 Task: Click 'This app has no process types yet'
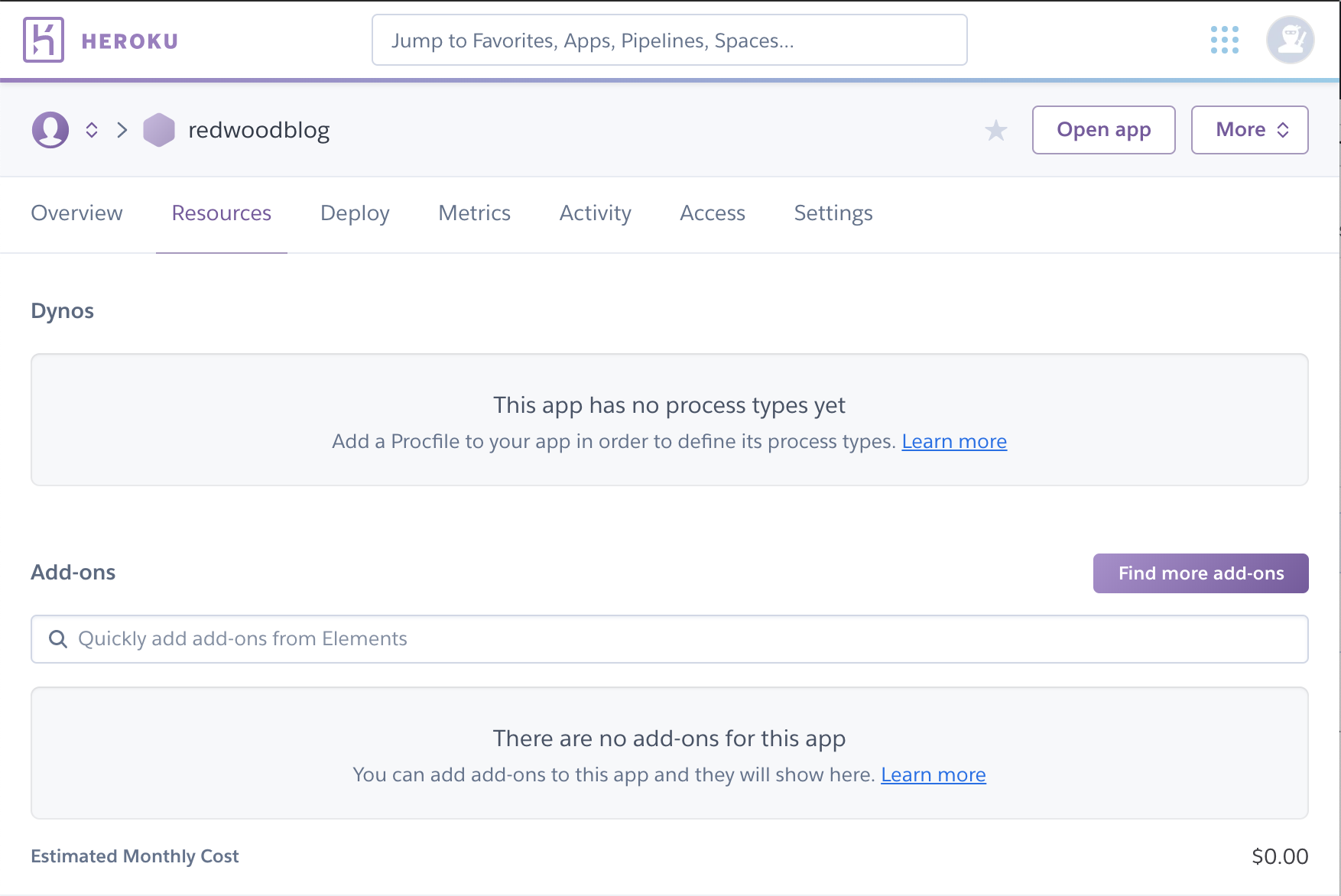tap(669, 405)
